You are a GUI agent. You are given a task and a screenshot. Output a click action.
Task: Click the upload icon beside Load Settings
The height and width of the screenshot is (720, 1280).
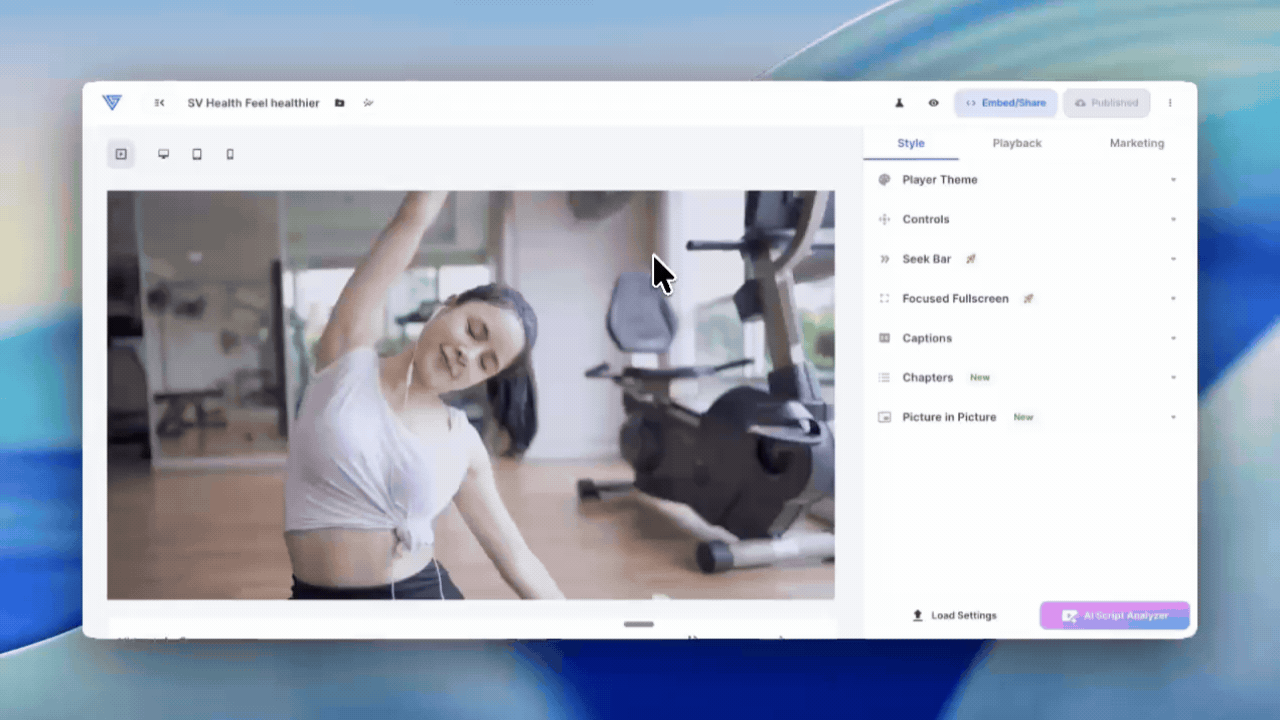[918, 616]
